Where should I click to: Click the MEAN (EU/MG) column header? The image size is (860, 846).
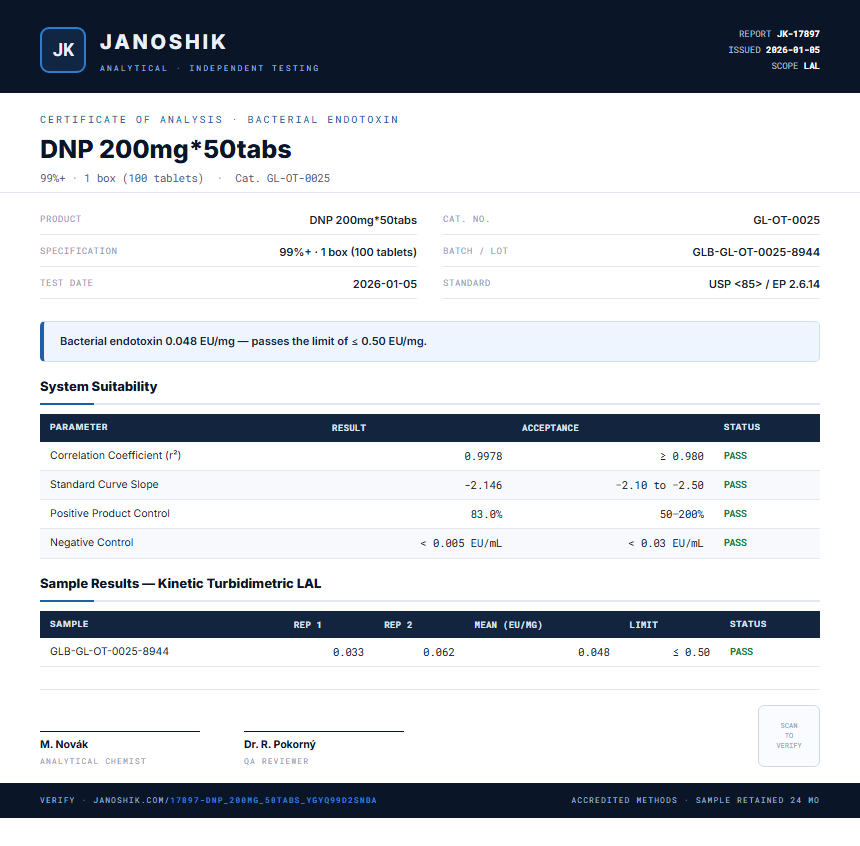508,625
